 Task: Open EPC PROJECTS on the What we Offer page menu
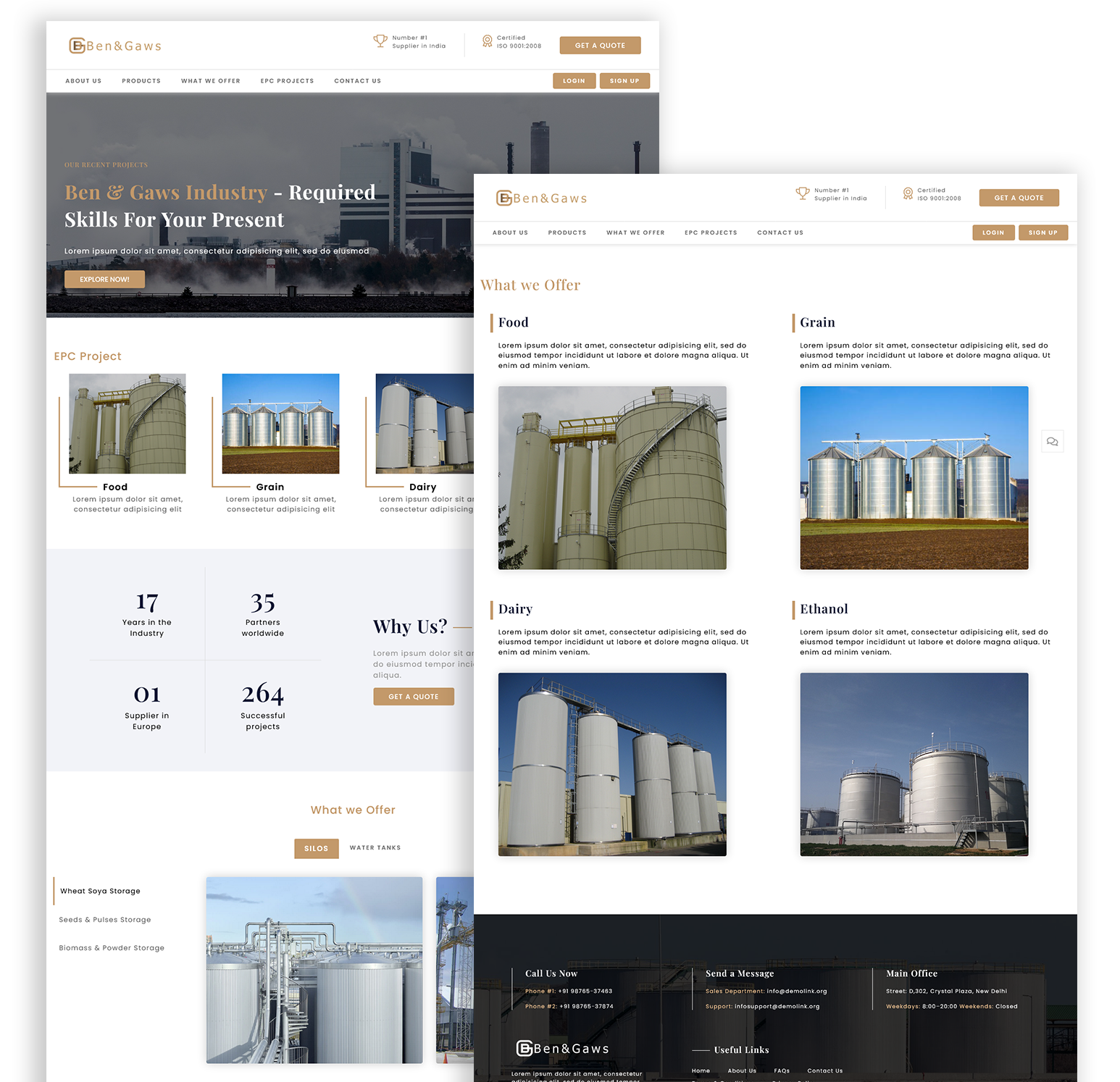coord(710,233)
